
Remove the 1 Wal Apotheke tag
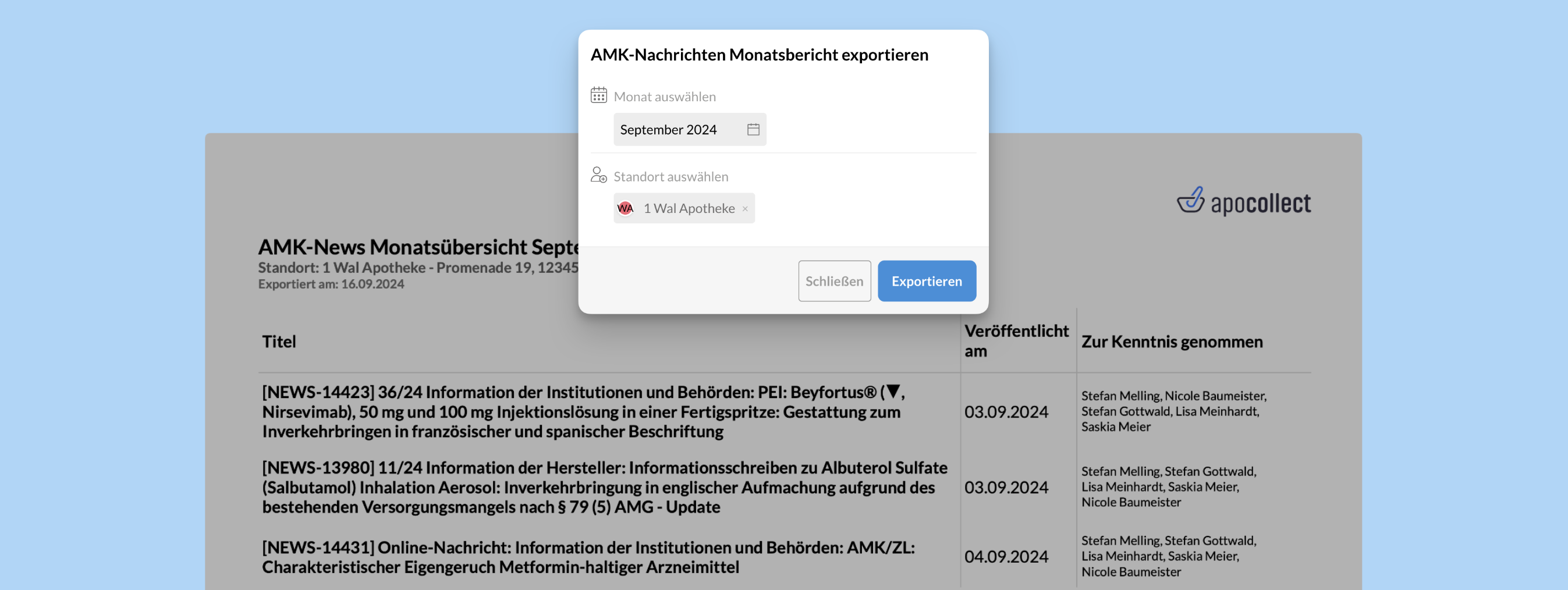745,209
